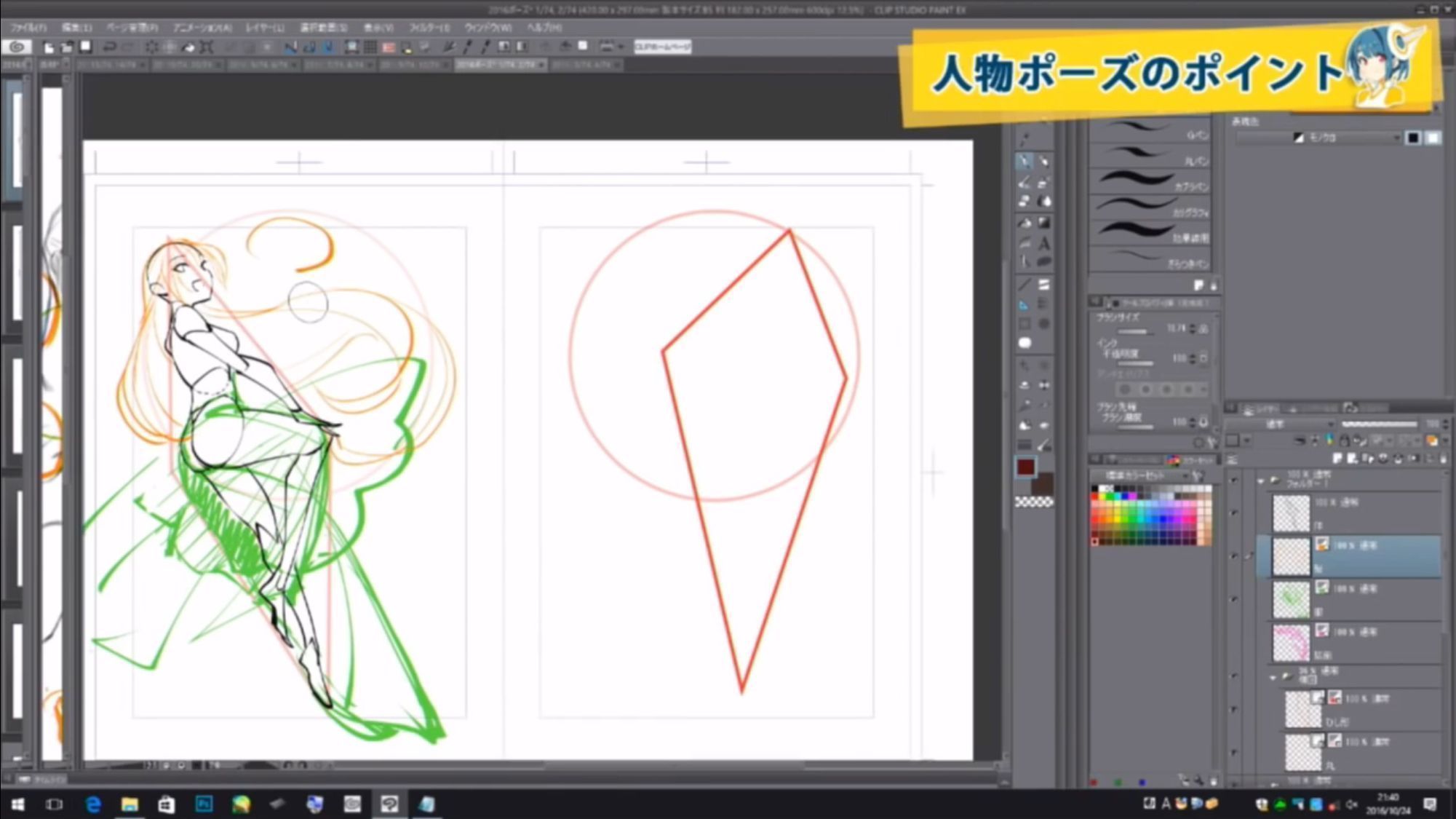
Task: Open the レイヤー(L) menu
Action: [265, 28]
